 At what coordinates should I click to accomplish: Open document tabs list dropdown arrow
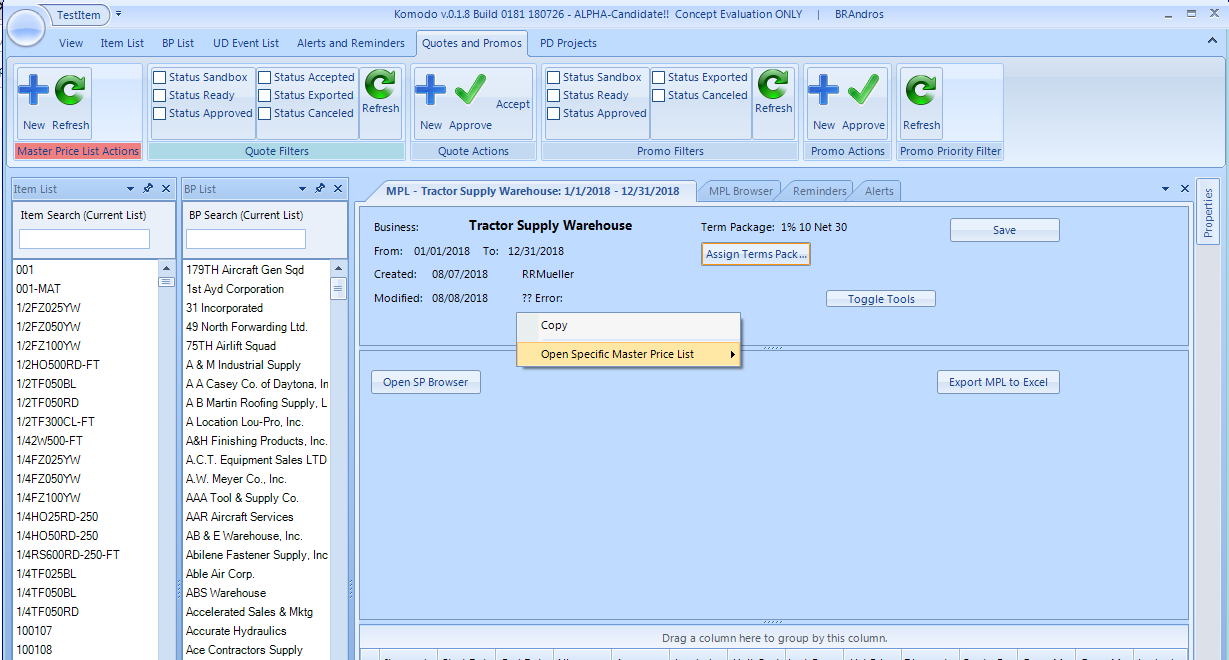tap(1167, 188)
